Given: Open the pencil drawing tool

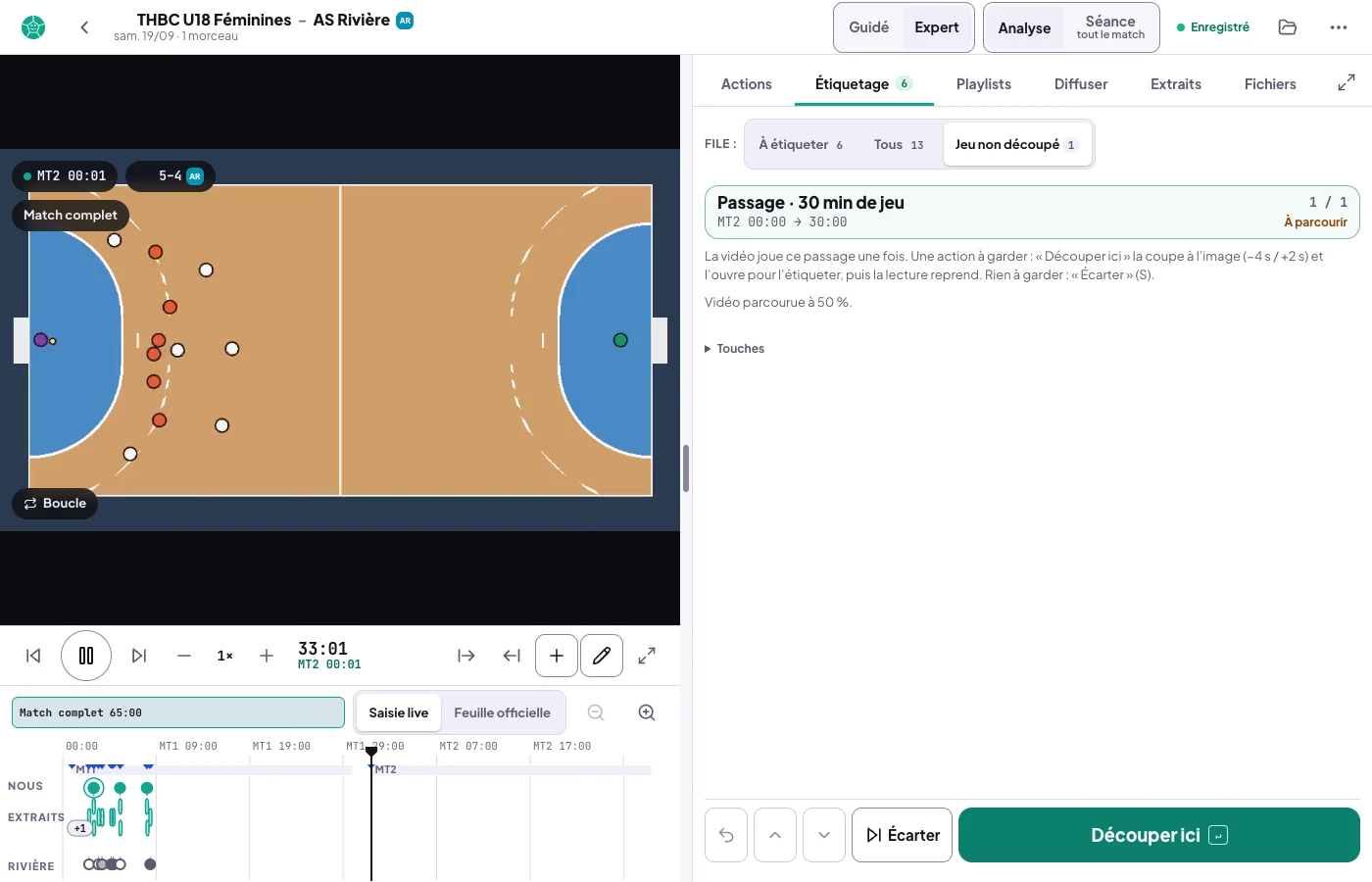Looking at the screenshot, I should (x=602, y=656).
